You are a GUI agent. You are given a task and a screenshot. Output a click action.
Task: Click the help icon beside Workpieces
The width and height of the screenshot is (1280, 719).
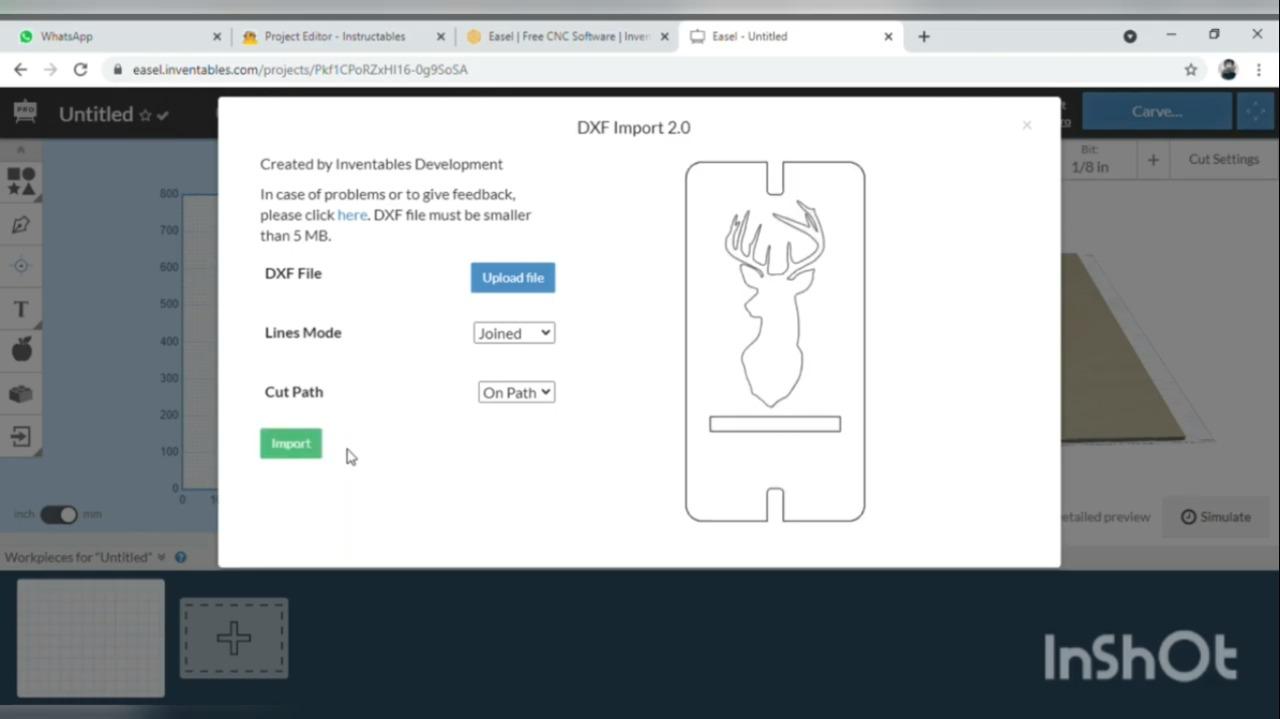(181, 557)
